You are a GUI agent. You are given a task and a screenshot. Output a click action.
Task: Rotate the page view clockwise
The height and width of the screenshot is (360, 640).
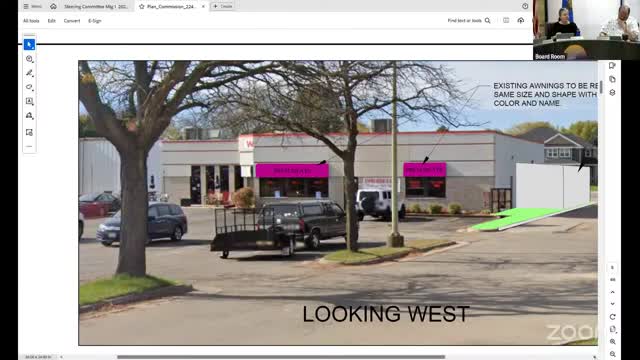[612, 317]
